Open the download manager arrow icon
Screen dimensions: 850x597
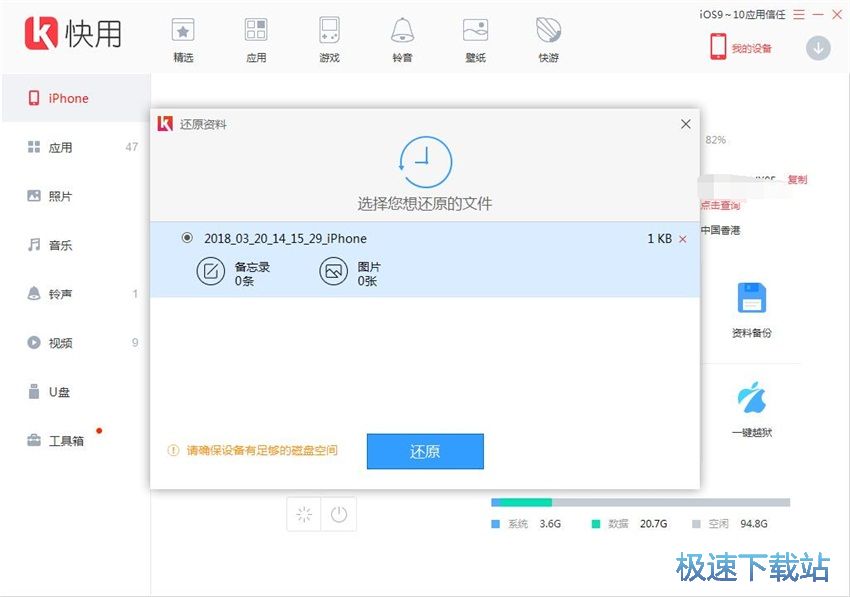pyautogui.click(x=818, y=48)
